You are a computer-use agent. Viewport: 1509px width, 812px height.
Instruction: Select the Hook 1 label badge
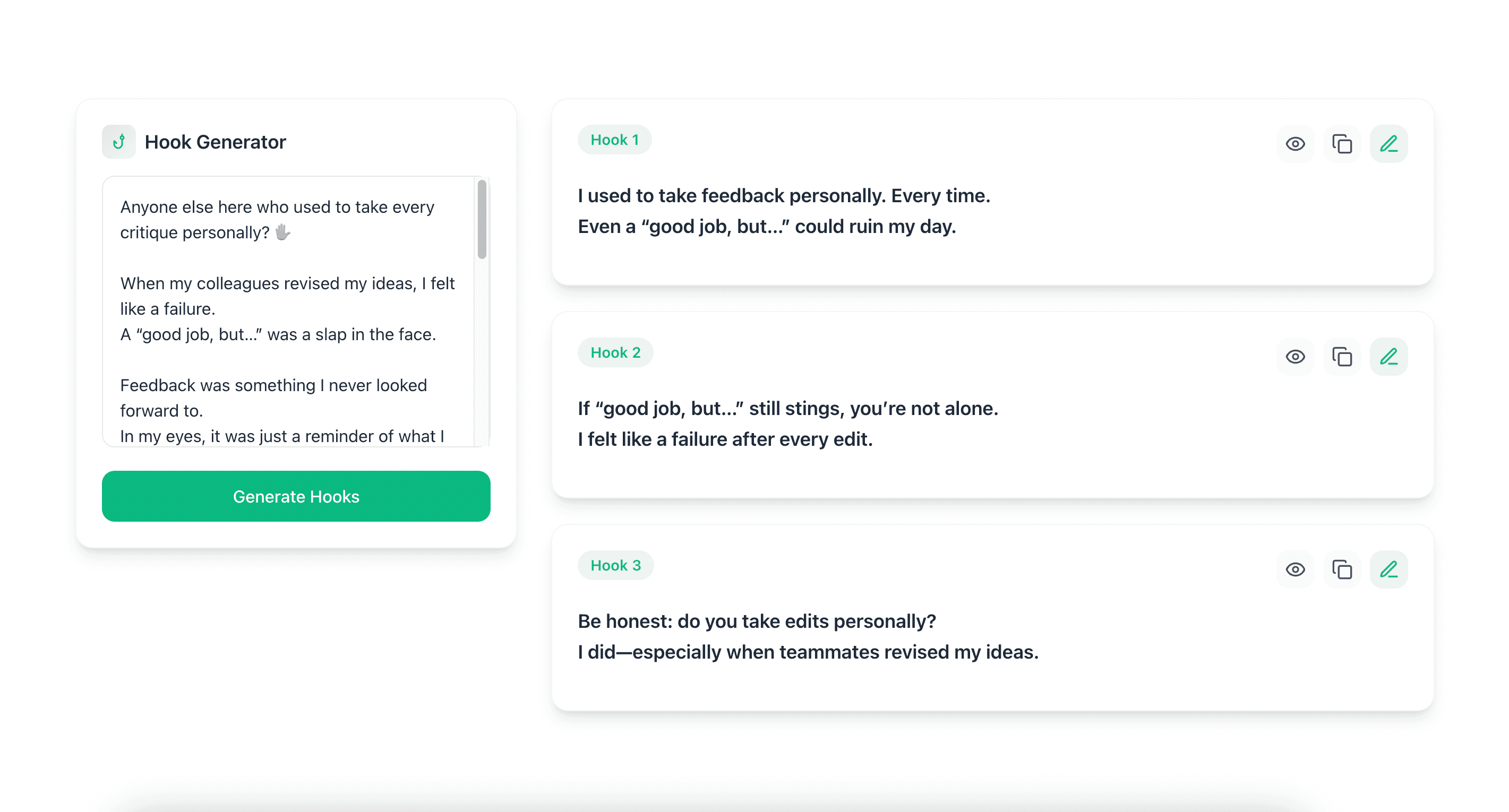click(615, 140)
